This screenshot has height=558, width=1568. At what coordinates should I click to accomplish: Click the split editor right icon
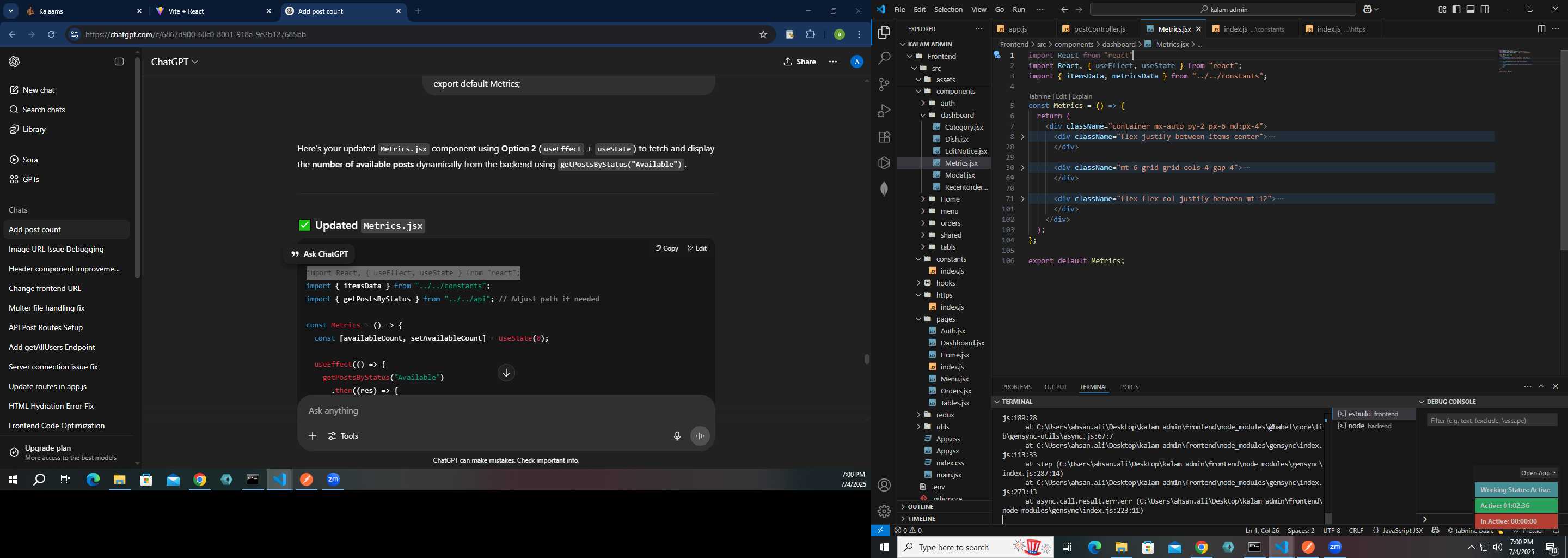click(1541, 29)
